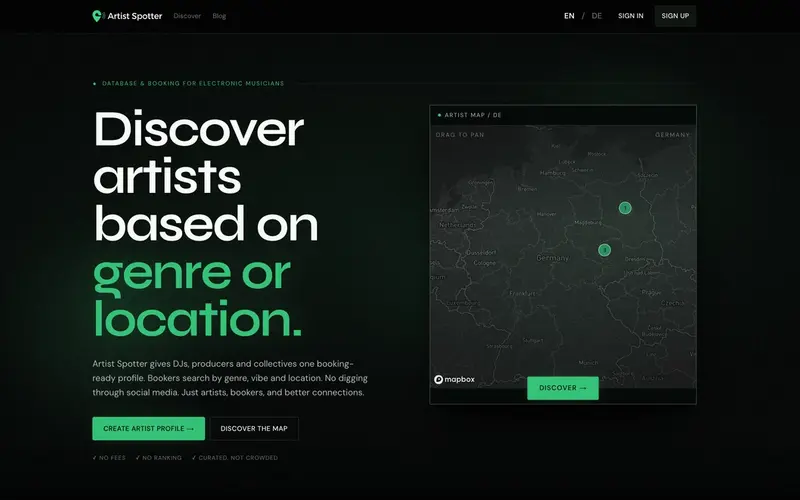Screen dimensions: 800x500
Task: Open the Discover navigation link
Action: pyautogui.click(x=187, y=16)
